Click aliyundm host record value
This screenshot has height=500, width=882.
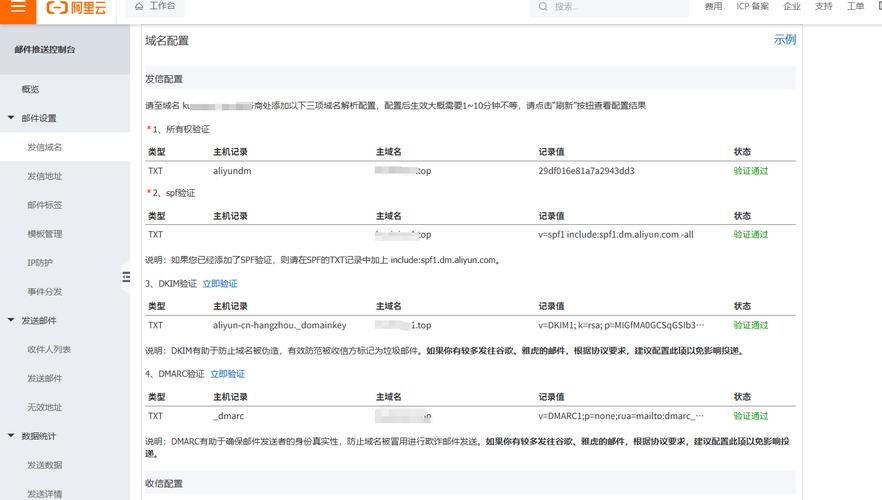232,171
